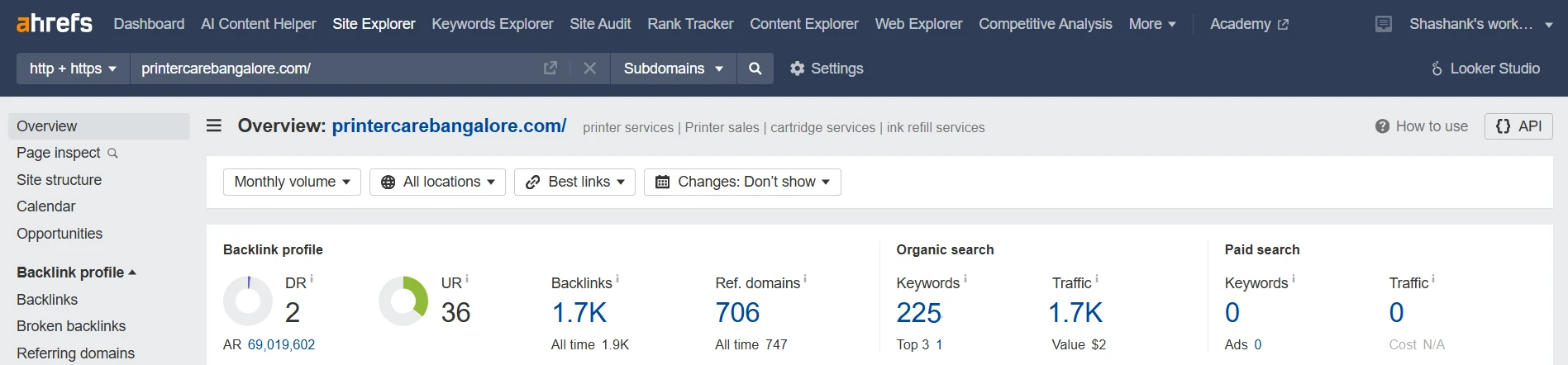This screenshot has width=1568, height=365.
Task: Open Broken backlinks in sidebar
Action: tap(71, 326)
